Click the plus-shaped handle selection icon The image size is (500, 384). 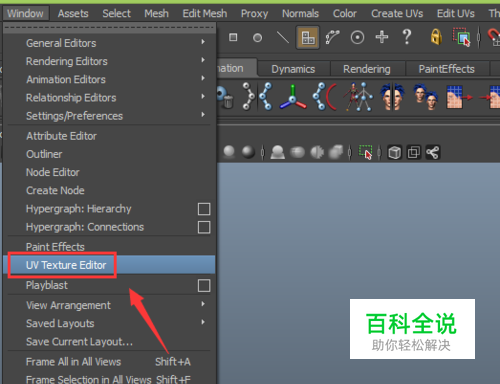pyautogui.click(x=382, y=37)
